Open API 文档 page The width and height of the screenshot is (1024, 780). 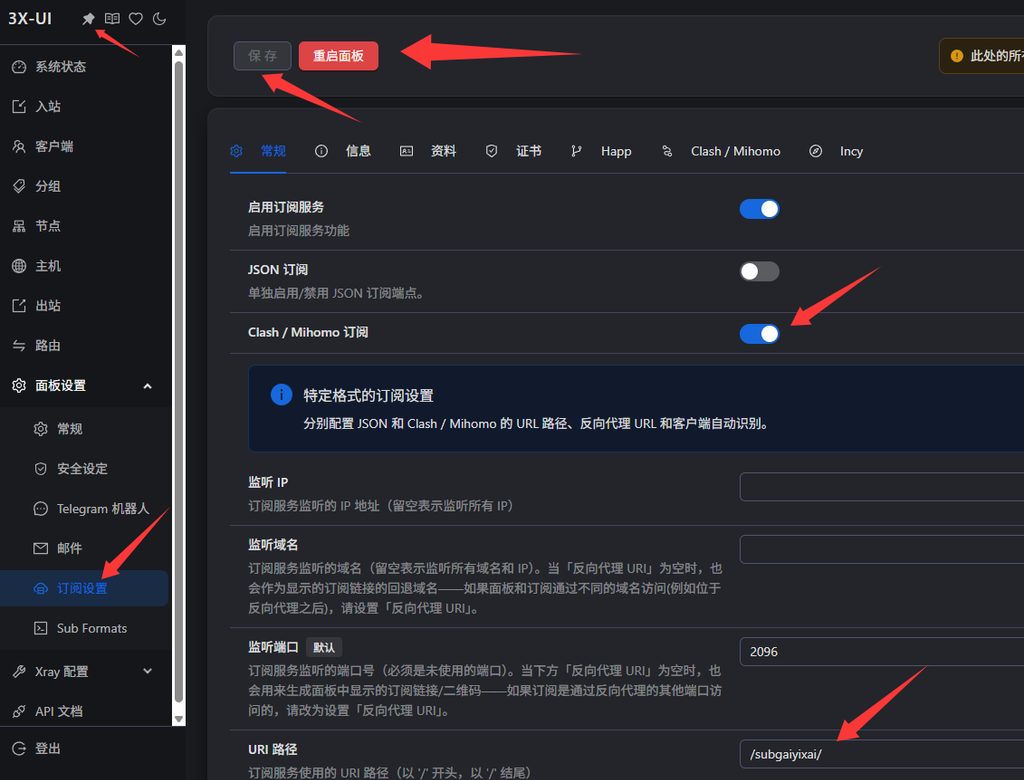85,711
